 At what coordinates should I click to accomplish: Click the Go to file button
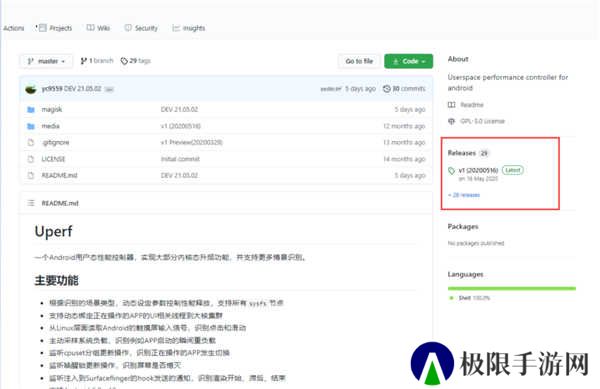[359, 61]
